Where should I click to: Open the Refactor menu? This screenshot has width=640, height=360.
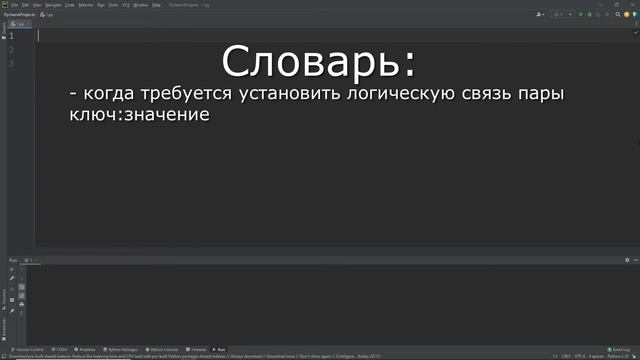point(86,5)
